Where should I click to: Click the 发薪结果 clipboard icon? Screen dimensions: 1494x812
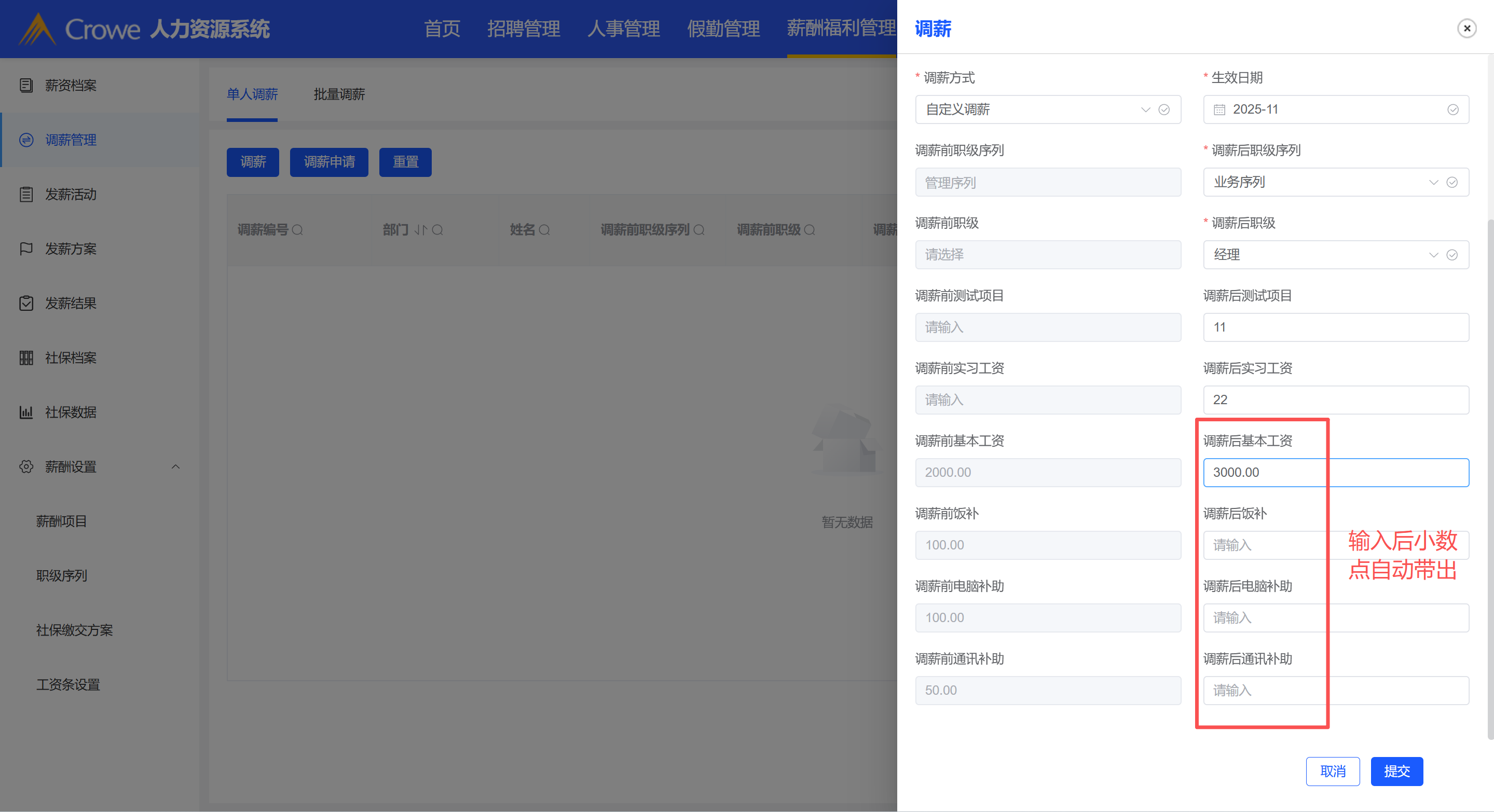(x=26, y=304)
